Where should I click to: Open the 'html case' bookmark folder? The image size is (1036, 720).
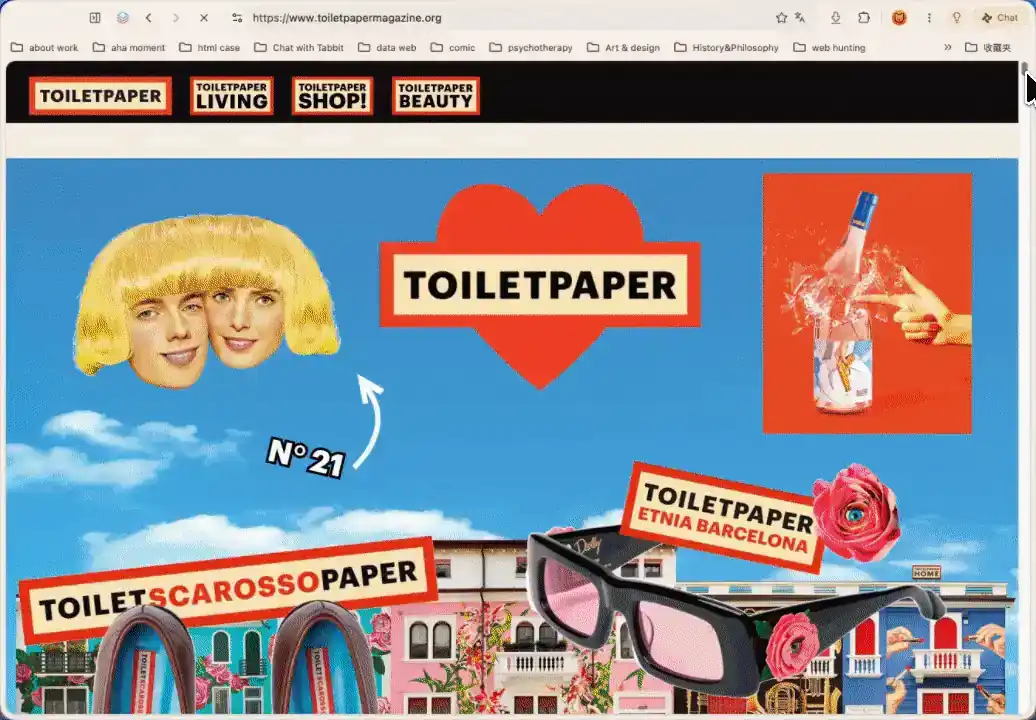pos(209,48)
